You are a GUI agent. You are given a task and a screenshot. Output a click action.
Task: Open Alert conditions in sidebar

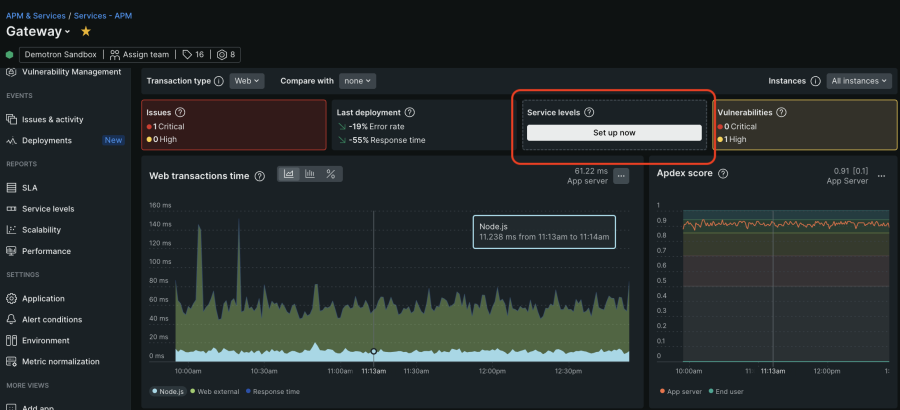coord(51,319)
